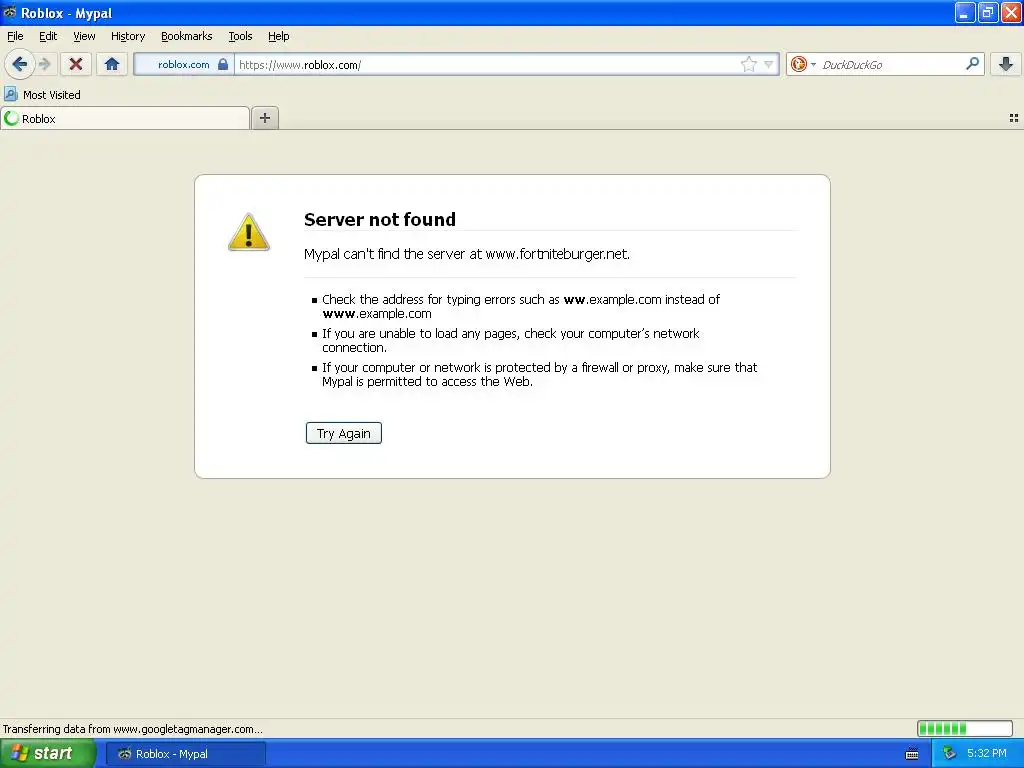Click the forward arrow navigation button
The image size is (1024, 768).
click(44, 64)
